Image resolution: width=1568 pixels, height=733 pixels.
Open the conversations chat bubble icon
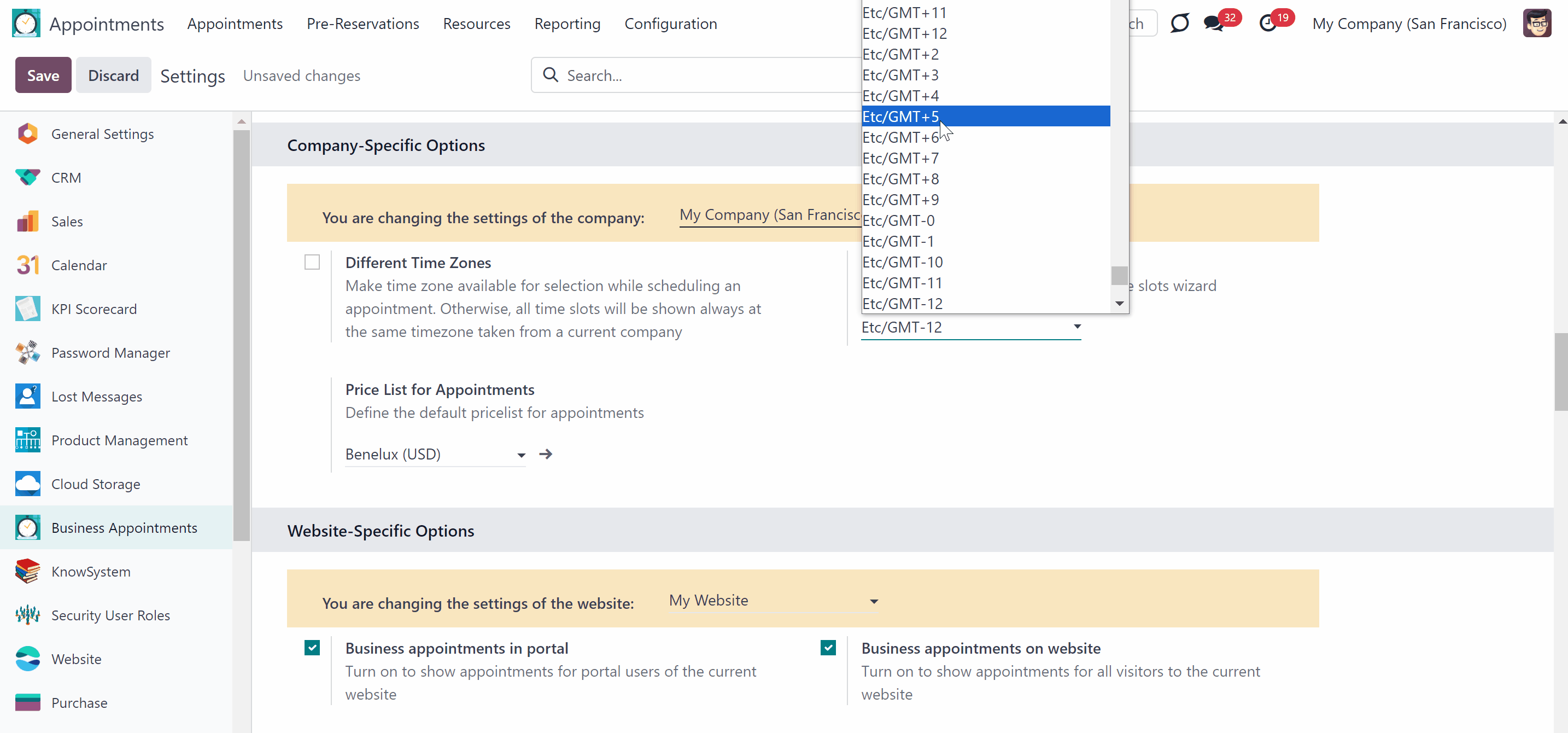coord(1213,24)
